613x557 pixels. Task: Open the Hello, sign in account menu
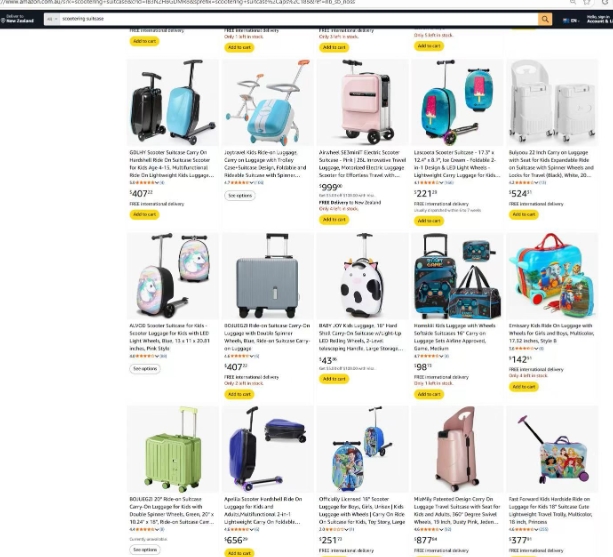click(x=599, y=19)
